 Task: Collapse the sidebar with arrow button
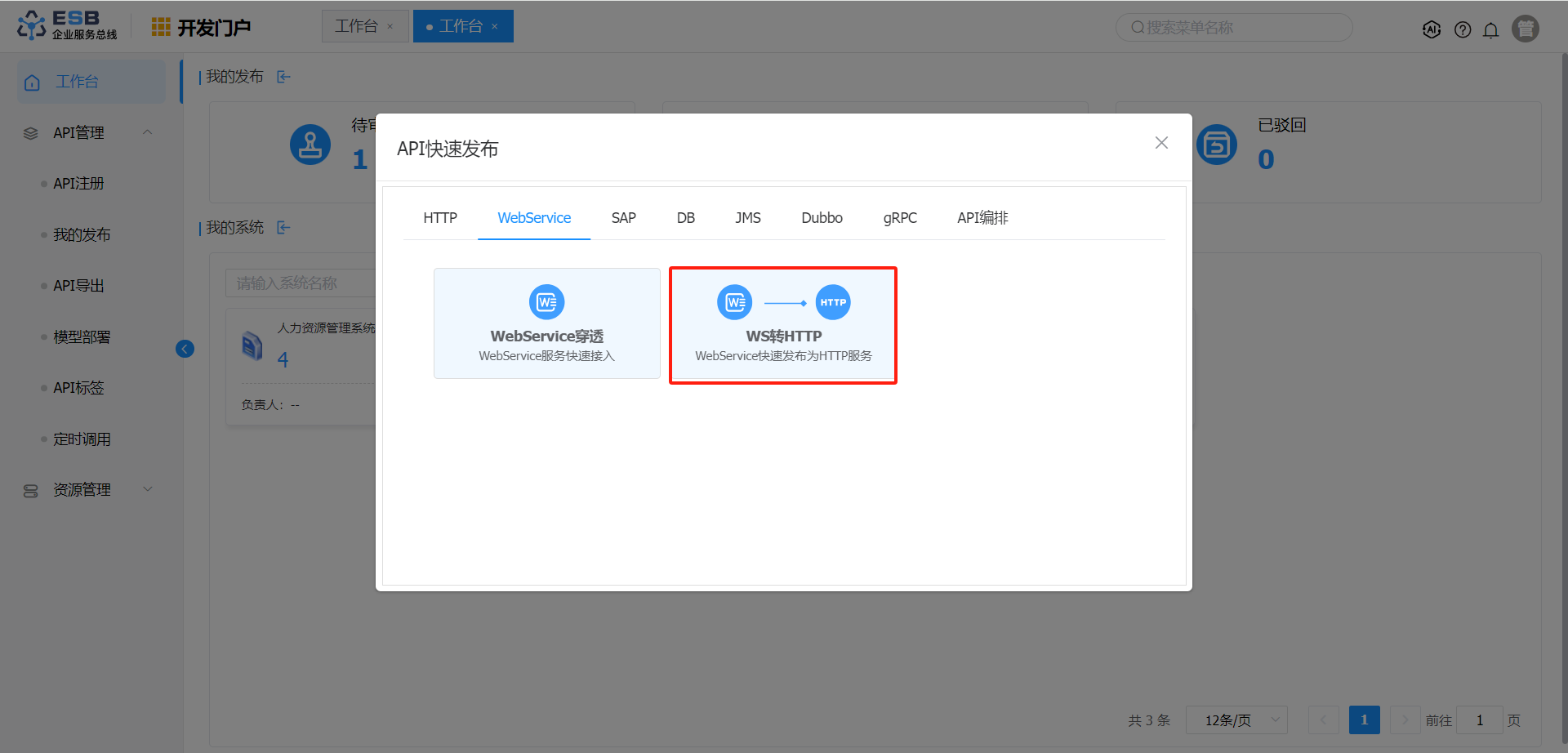coord(185,349)
